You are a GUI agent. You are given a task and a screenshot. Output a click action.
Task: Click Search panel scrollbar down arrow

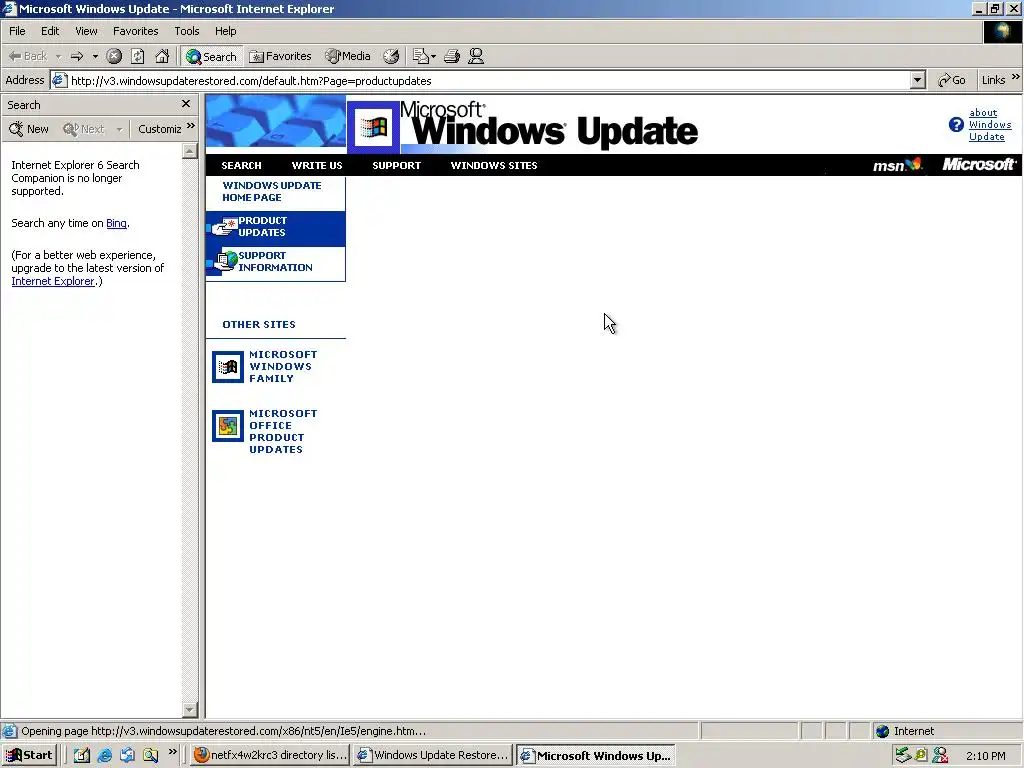[189, 710]
